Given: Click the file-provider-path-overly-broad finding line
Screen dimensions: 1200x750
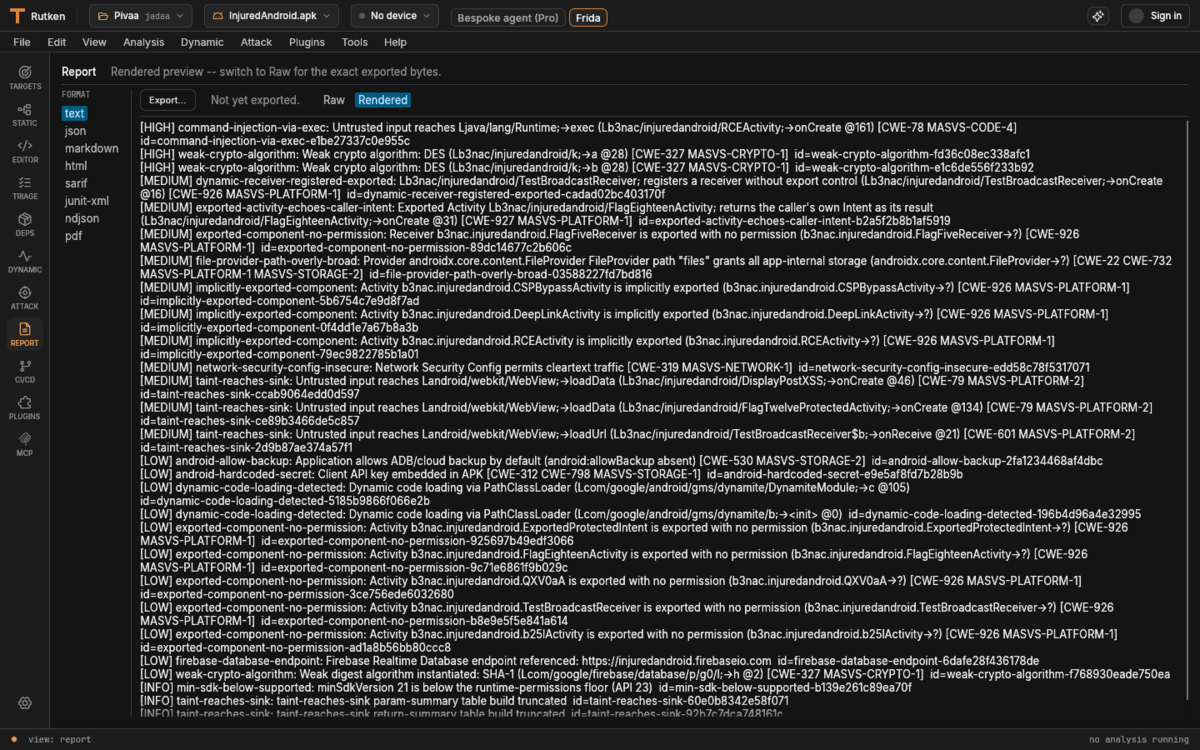Looking at the screenshot, I should tap(656, 267).
